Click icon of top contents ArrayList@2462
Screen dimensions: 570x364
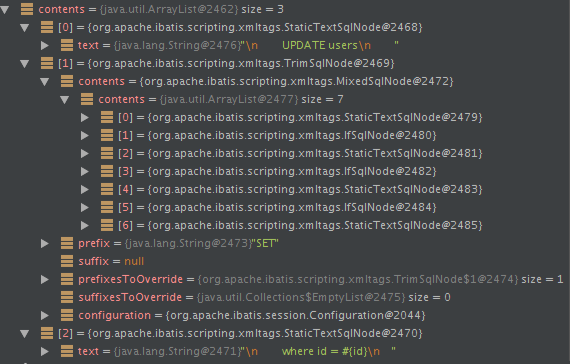pyautogui.click(x=27, y=9)
